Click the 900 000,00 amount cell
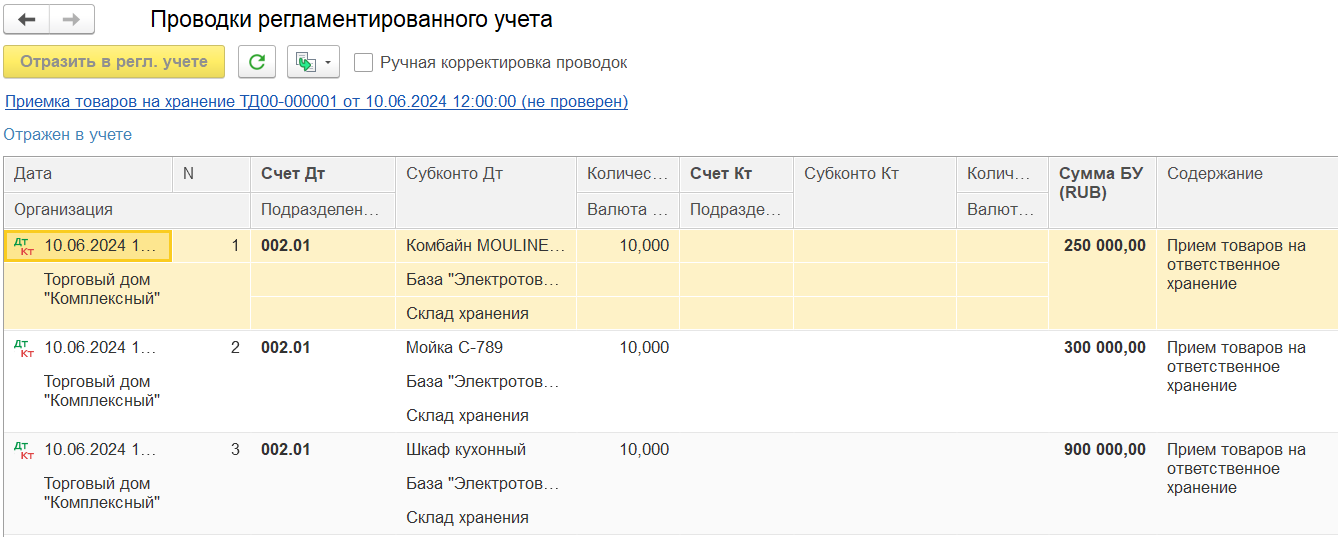Viewport: 1338px width, 537px height. click(1104, 450)
